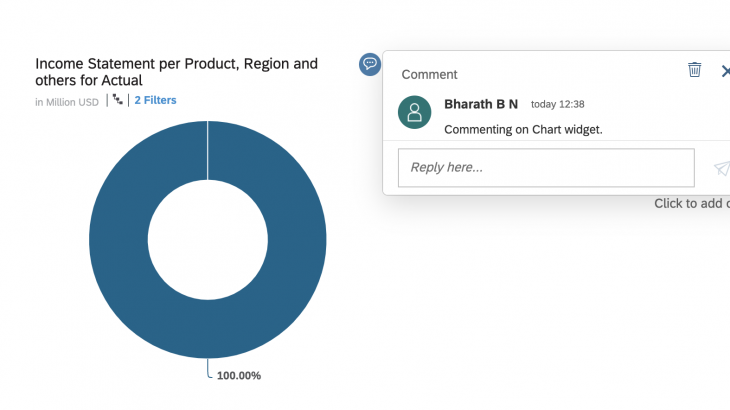Send the reply with the paper plane icon
This screenshot has height=410, width=730.
click(721, 168)
